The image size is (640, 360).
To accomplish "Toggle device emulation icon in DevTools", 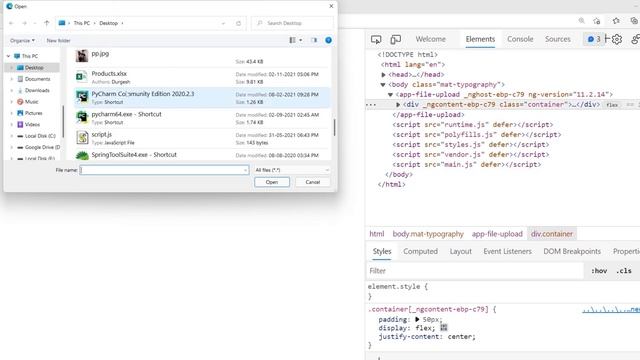I will tap(395, 39).
